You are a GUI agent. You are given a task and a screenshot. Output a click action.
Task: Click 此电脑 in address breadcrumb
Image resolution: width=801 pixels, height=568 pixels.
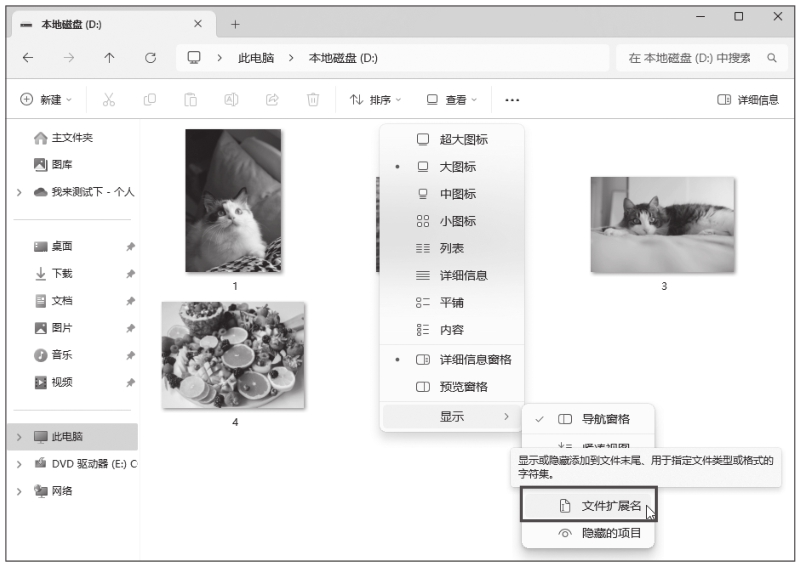[256, 58]
